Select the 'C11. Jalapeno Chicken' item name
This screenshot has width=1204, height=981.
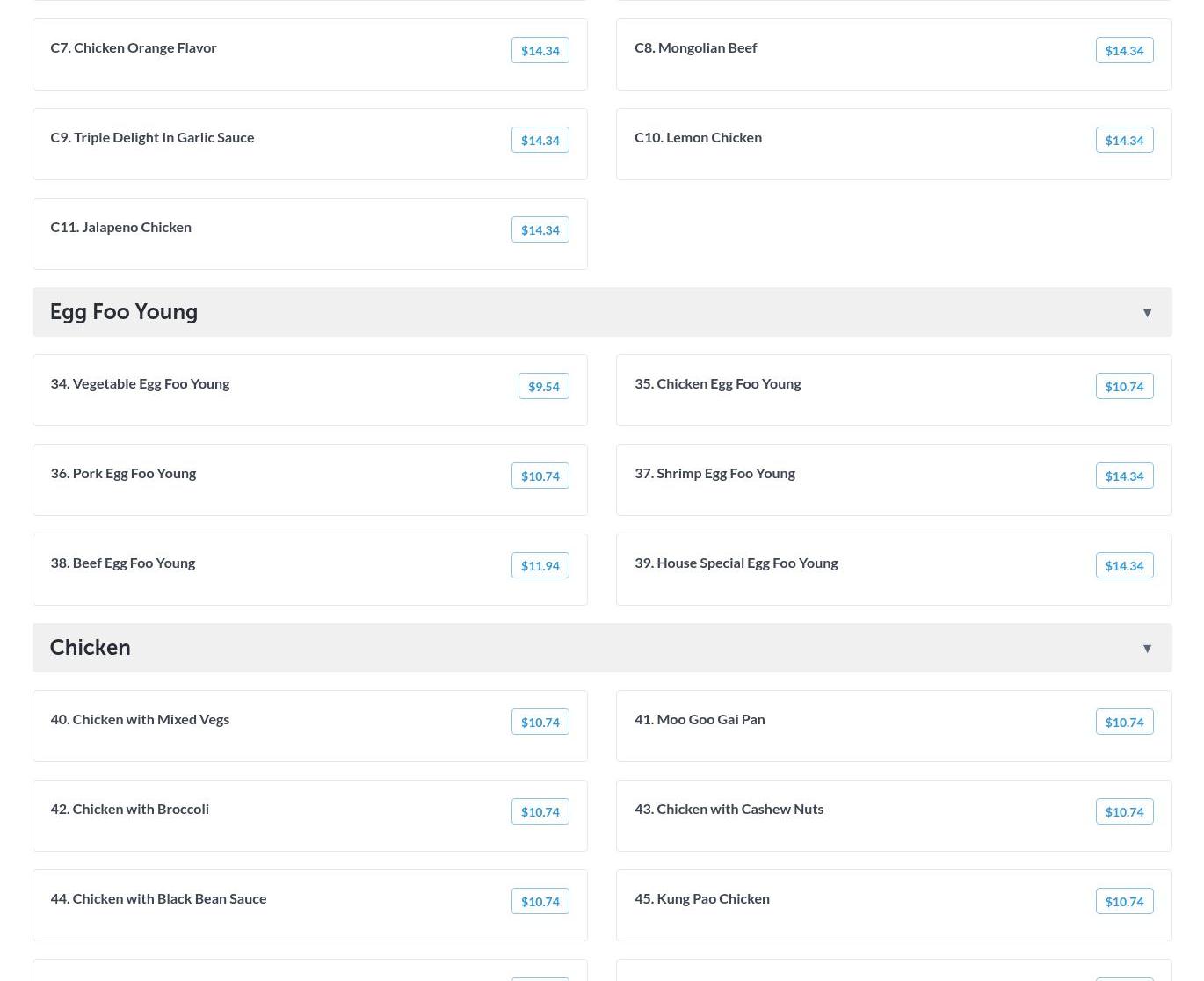[x=120, y=227]
